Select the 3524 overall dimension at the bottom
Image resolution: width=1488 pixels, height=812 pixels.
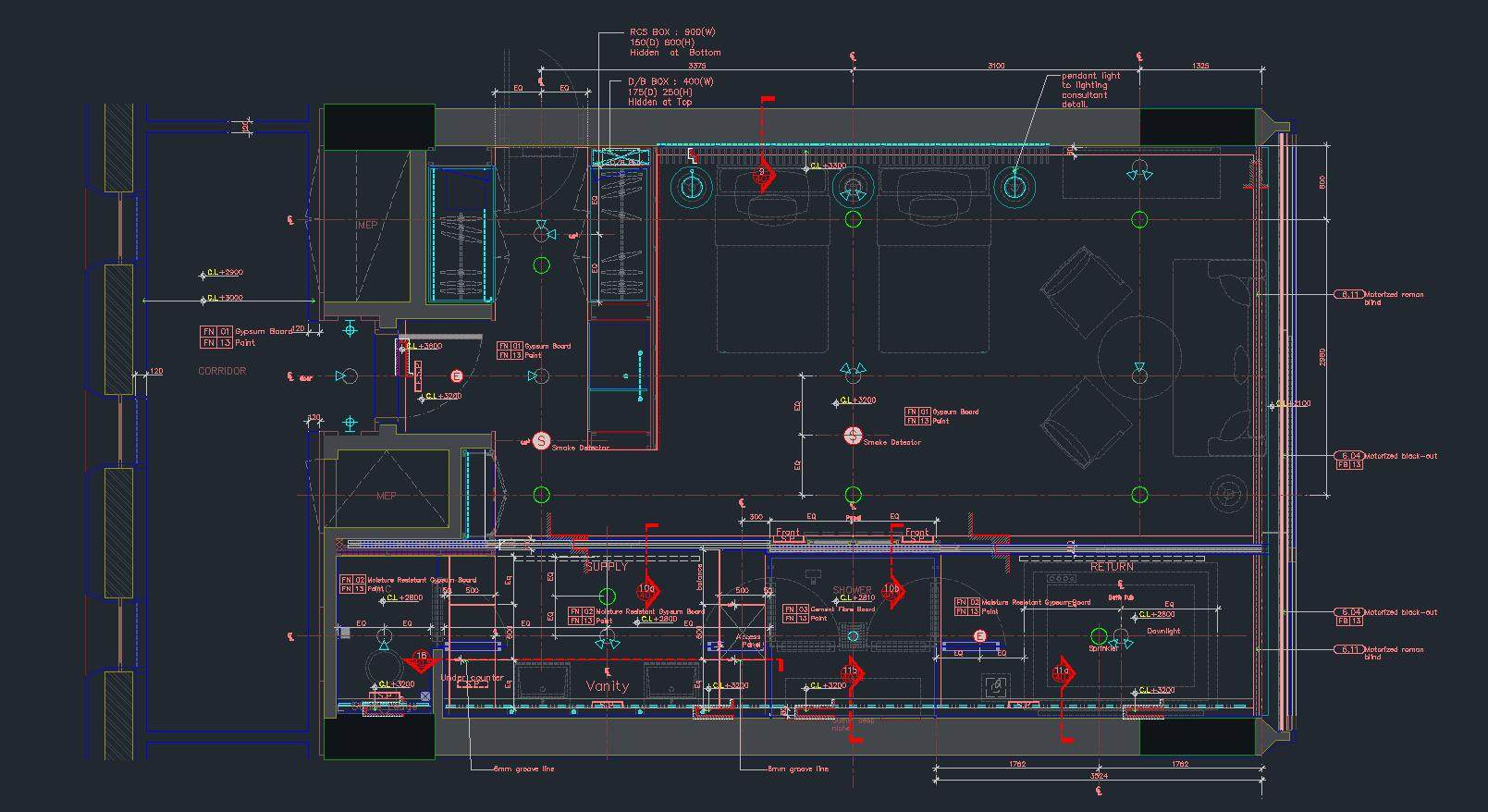(x=1098, y=777)
